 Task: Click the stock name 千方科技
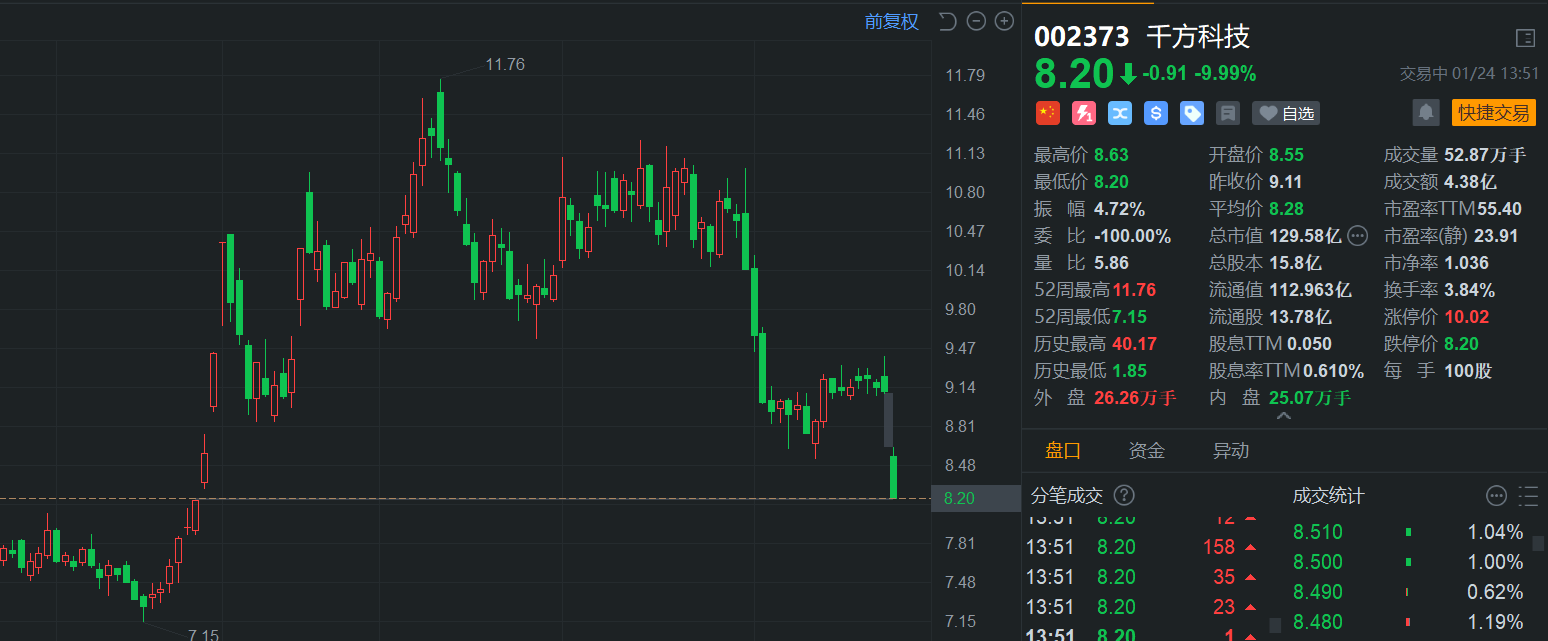(1197, 37)
